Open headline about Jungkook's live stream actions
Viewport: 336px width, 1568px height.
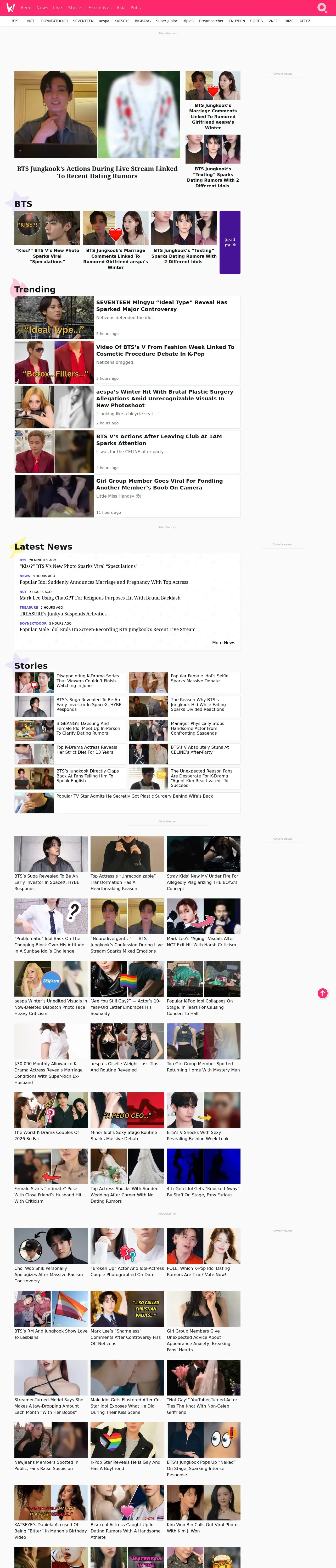click(98, 172)
